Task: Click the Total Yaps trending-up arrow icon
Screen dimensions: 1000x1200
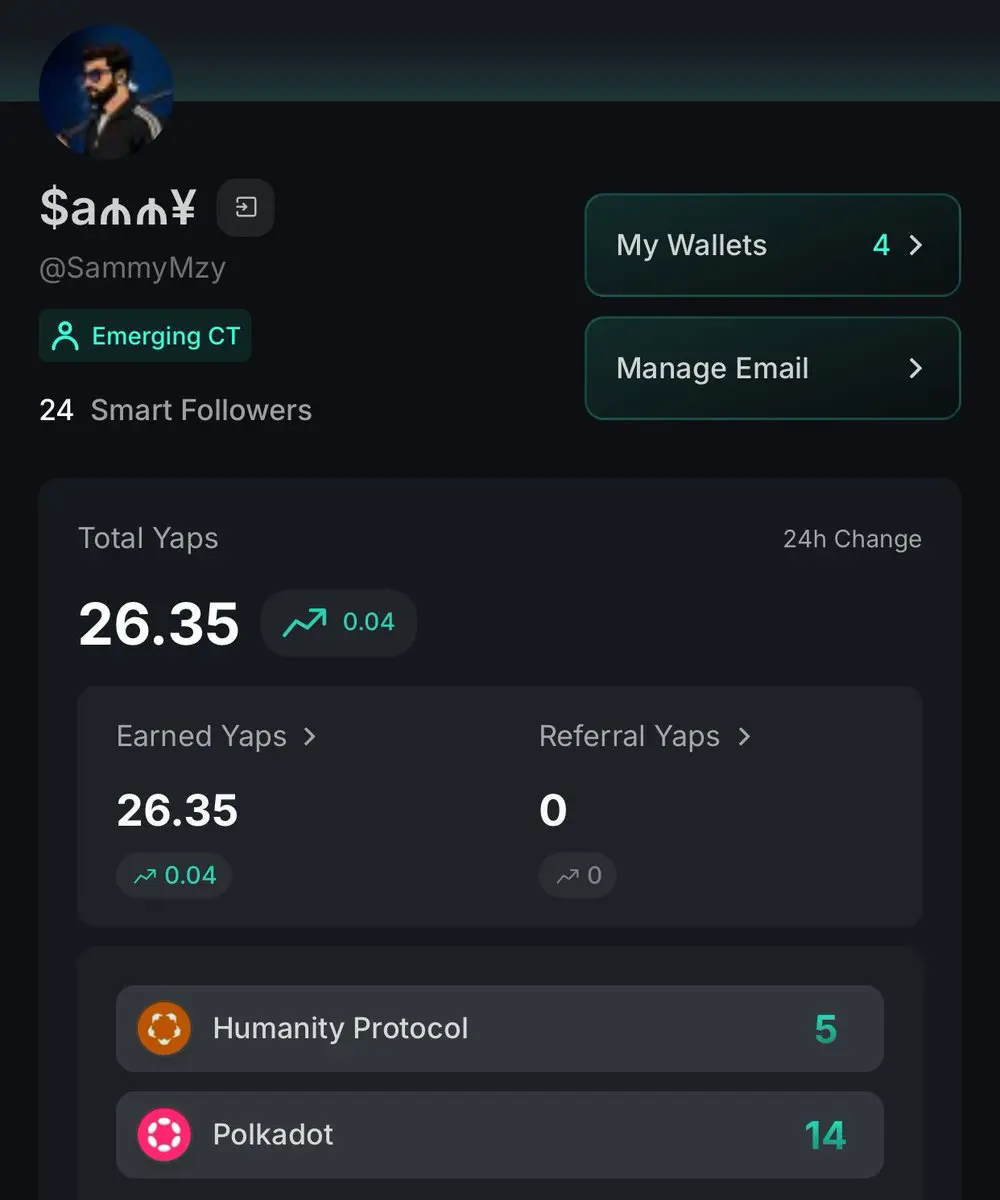Action: tap(304, 622)
